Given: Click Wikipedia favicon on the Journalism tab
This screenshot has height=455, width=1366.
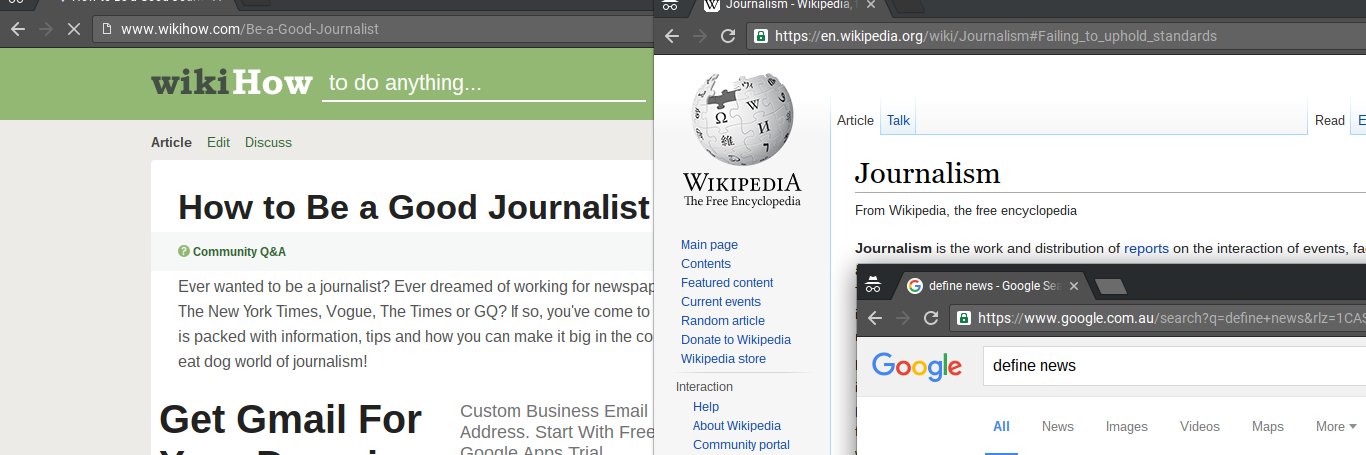Looking at the screenshot, I should pyautogui.click(x=712, y=5).
